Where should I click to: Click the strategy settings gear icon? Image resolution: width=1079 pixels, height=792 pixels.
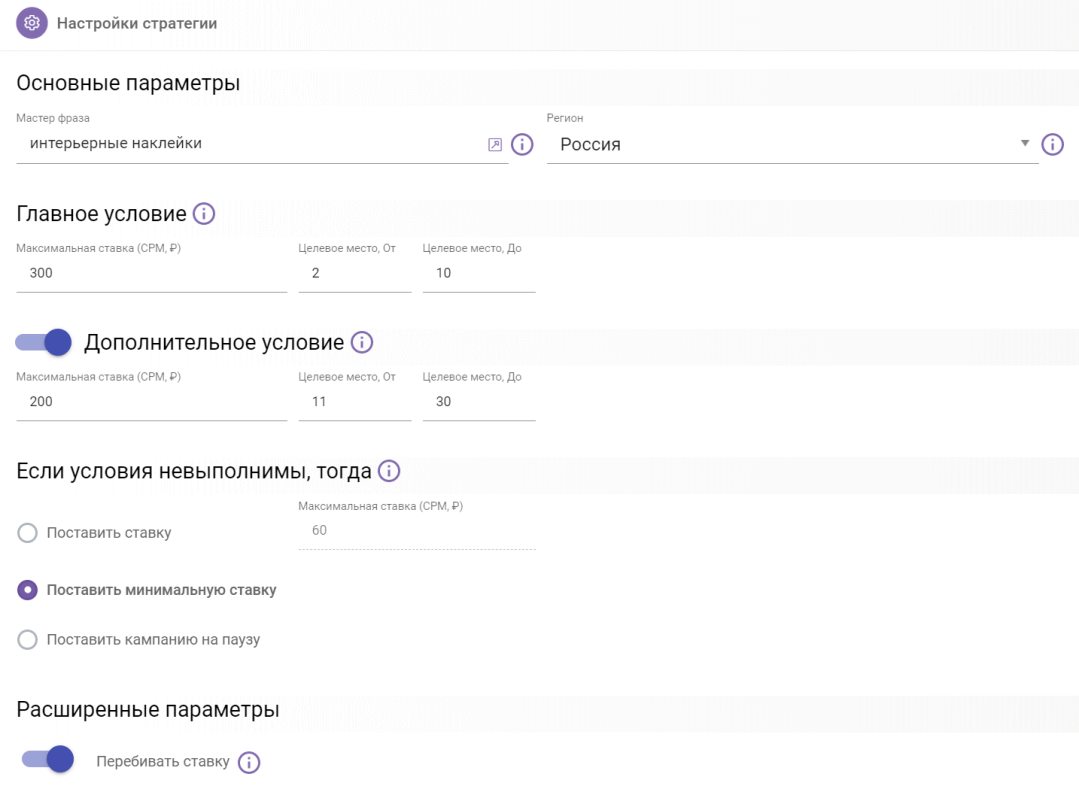(x=32, y=23)
